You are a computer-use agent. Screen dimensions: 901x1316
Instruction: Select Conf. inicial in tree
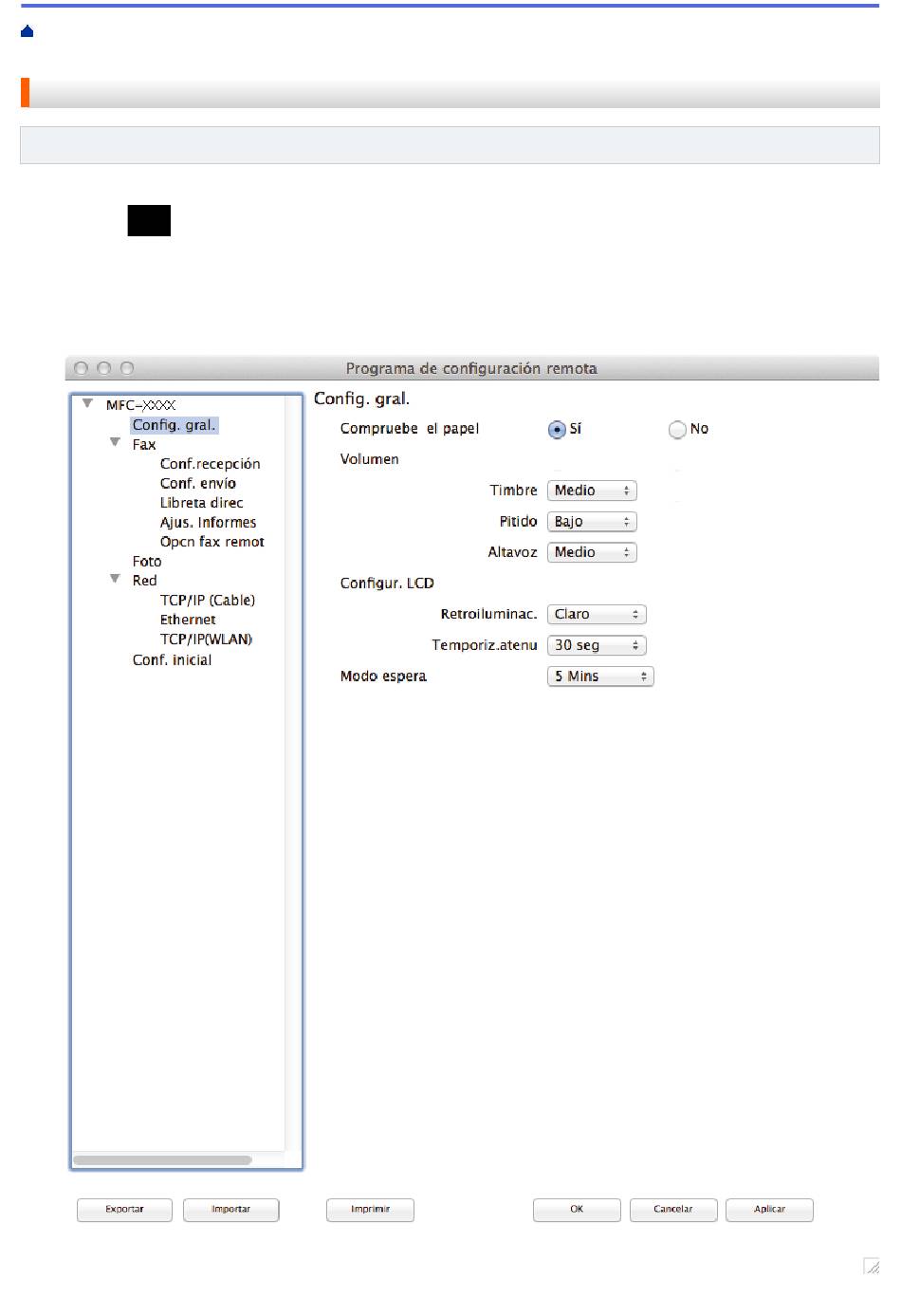172,660
